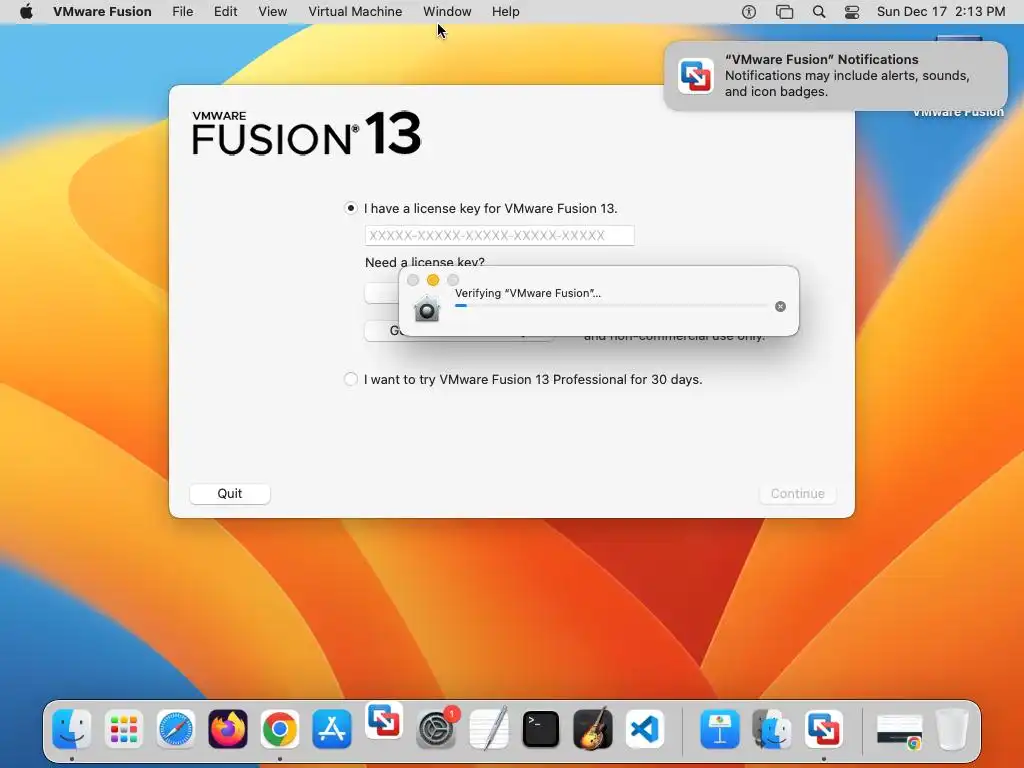This screenshot has height=768, width=1024.
Task: Select the 30-day trial radio button
Action: click(x=351, y=379)
